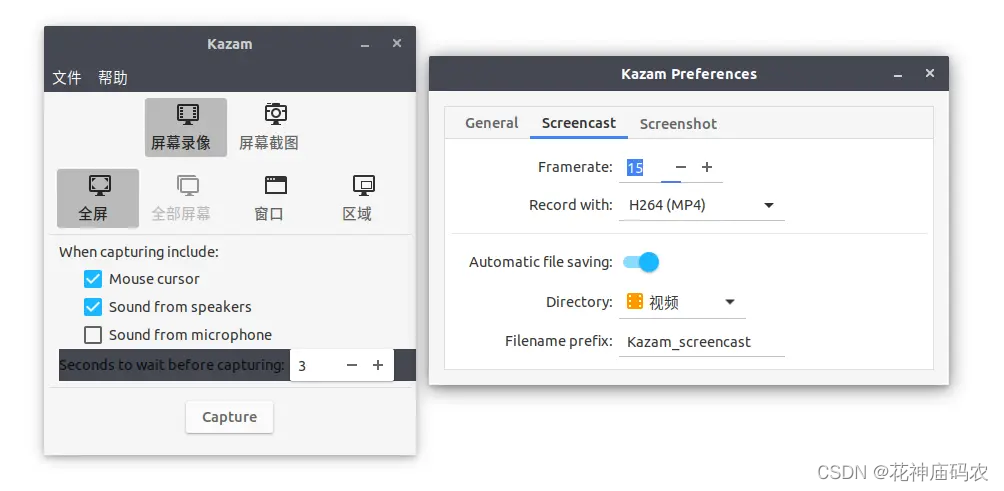Screen dimensions: 1004x491
Task: Click the Capture button
Action: click(x=229, y=417)
